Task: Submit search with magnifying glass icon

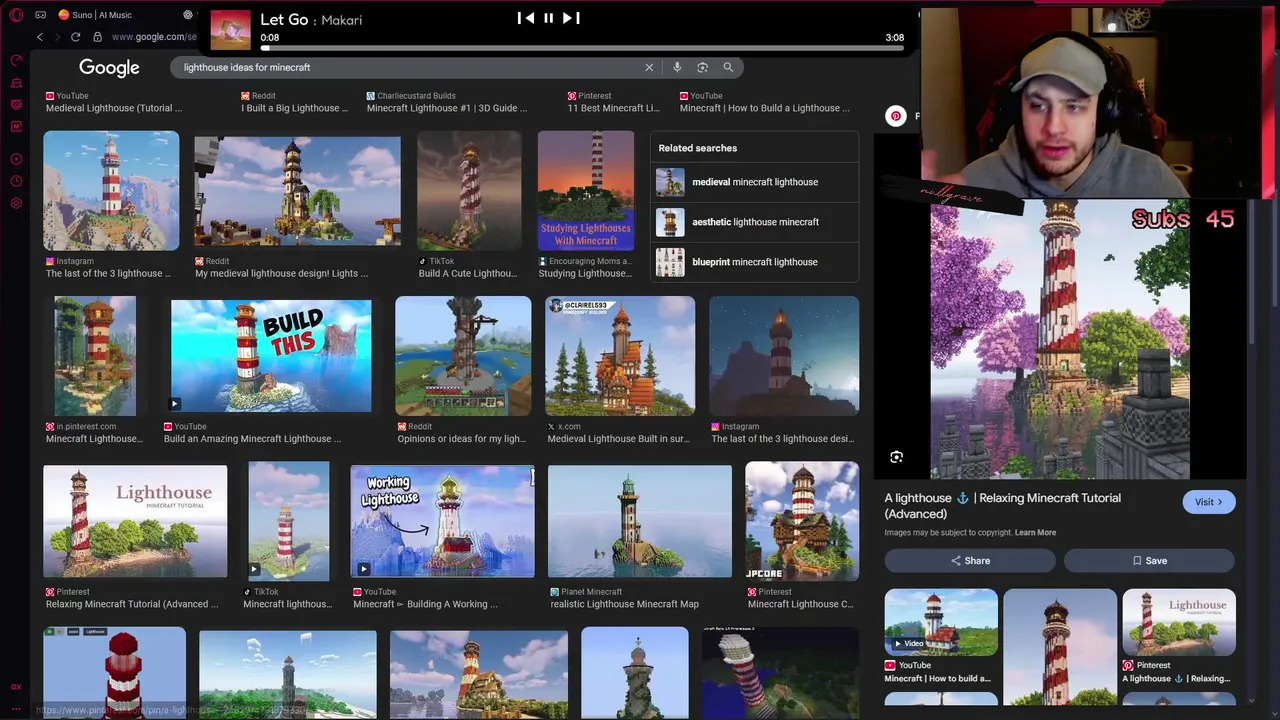Action: tap(728, 67)
